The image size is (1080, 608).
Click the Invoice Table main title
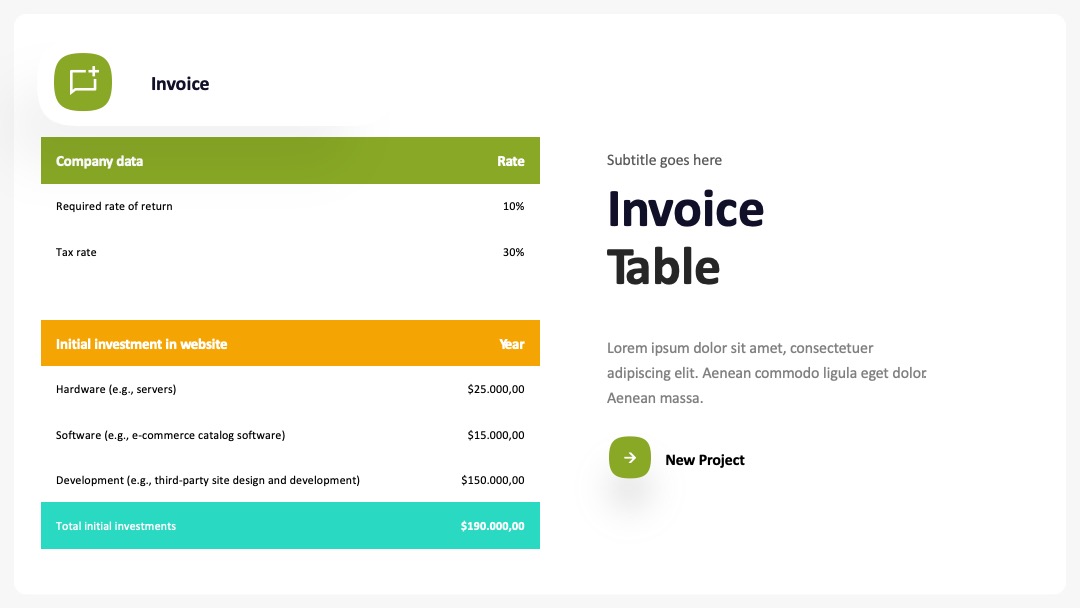click(685, 238)
